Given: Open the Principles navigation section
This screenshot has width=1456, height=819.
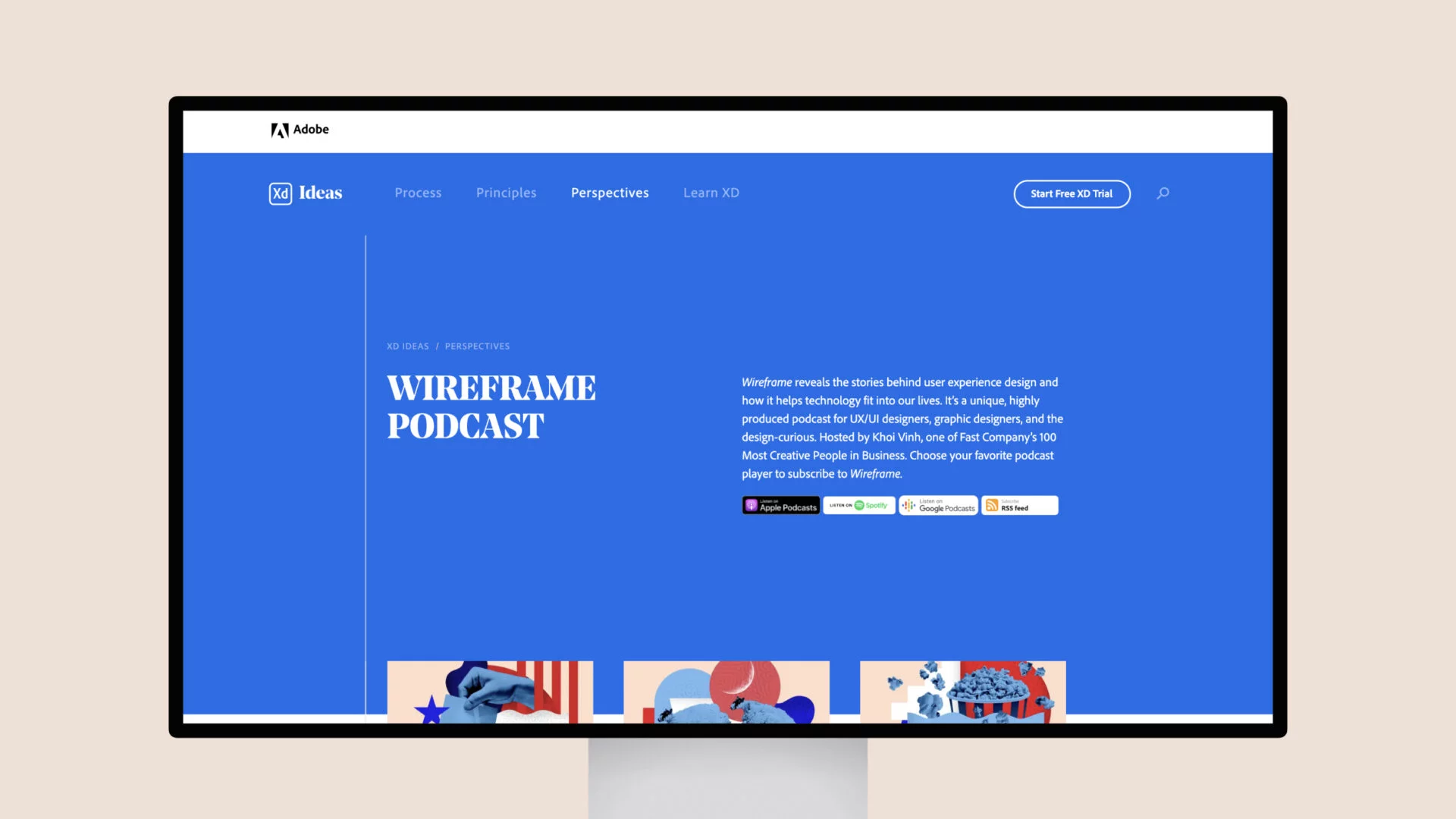Looking at the screenshot, I should click(x=506, y=192).
